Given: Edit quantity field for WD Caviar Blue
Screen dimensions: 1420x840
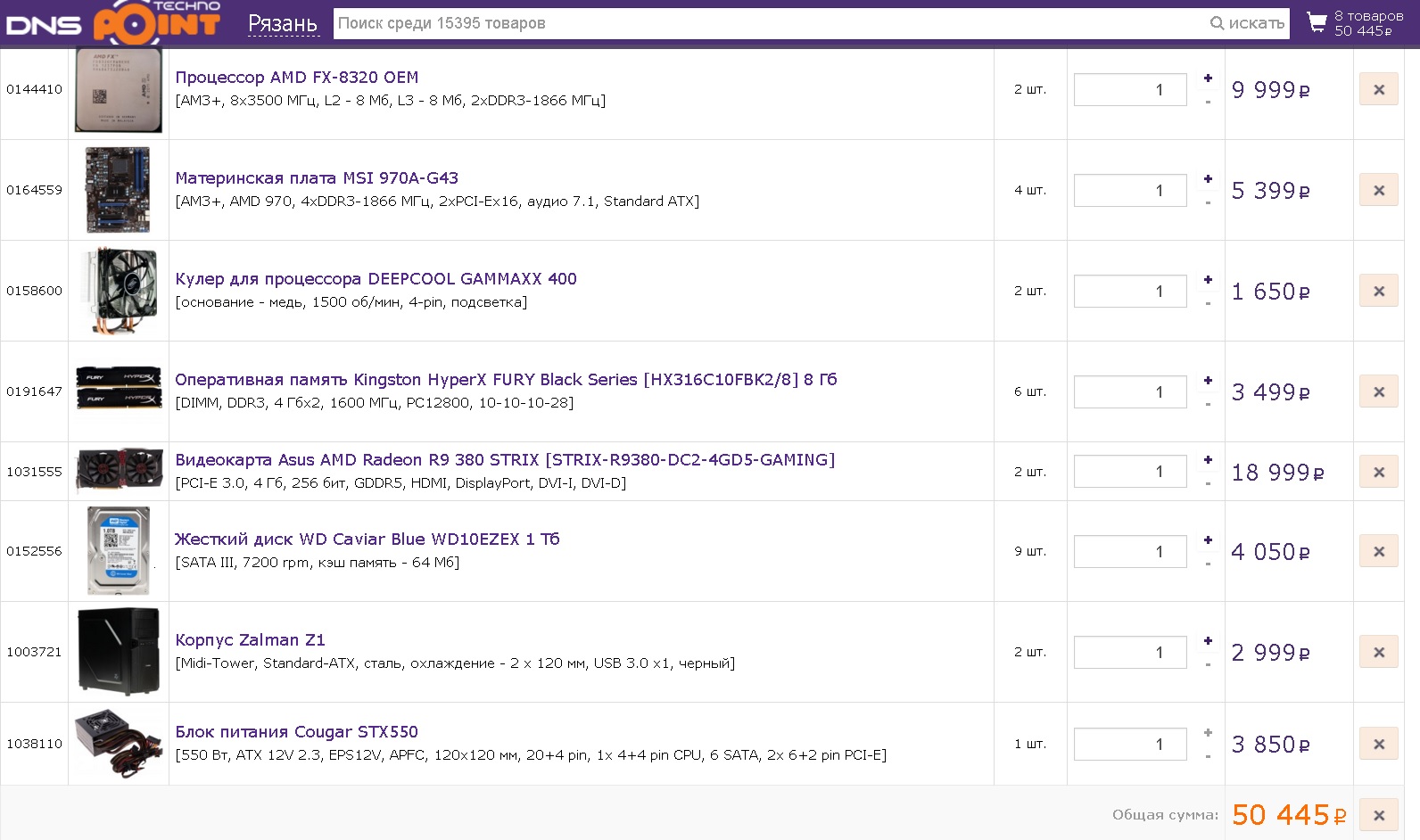Looking at the screenshot, I should click(1130, 551).
